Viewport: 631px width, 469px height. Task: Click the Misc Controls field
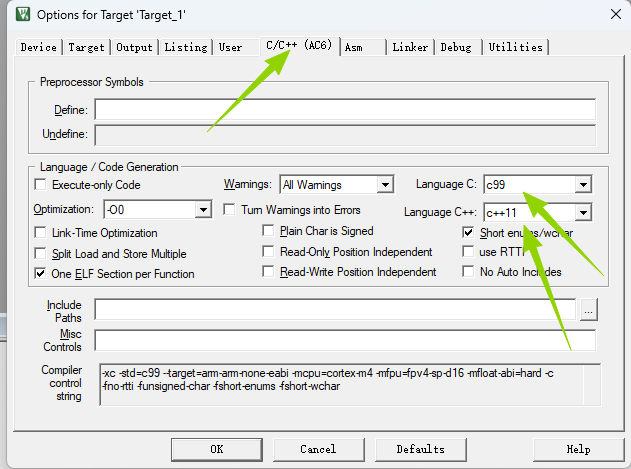(345, 340)
